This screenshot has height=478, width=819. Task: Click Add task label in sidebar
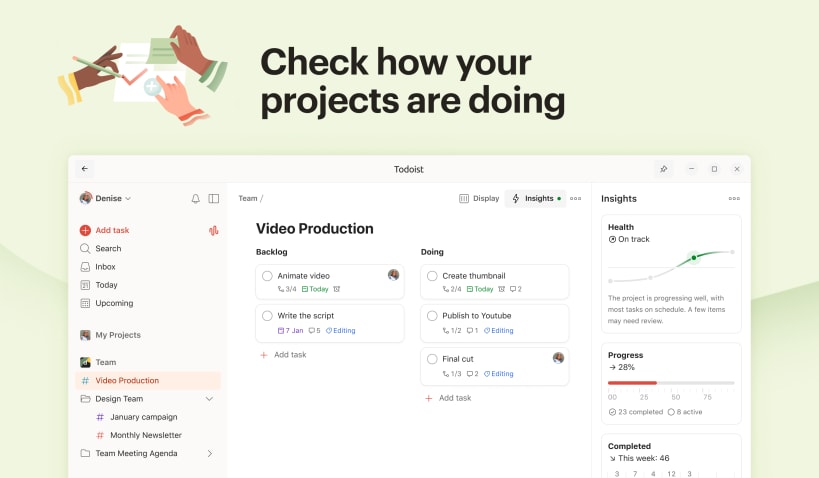(112, 230)
